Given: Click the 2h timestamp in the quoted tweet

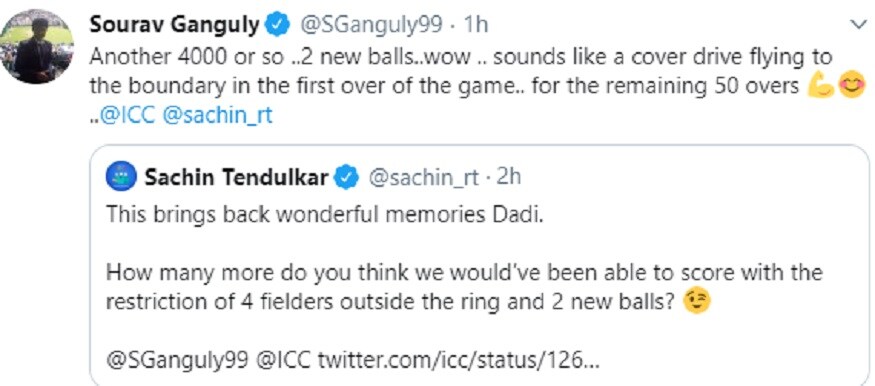Looking at the screenshot, I should pyautogui.click(x=508, y=178).
